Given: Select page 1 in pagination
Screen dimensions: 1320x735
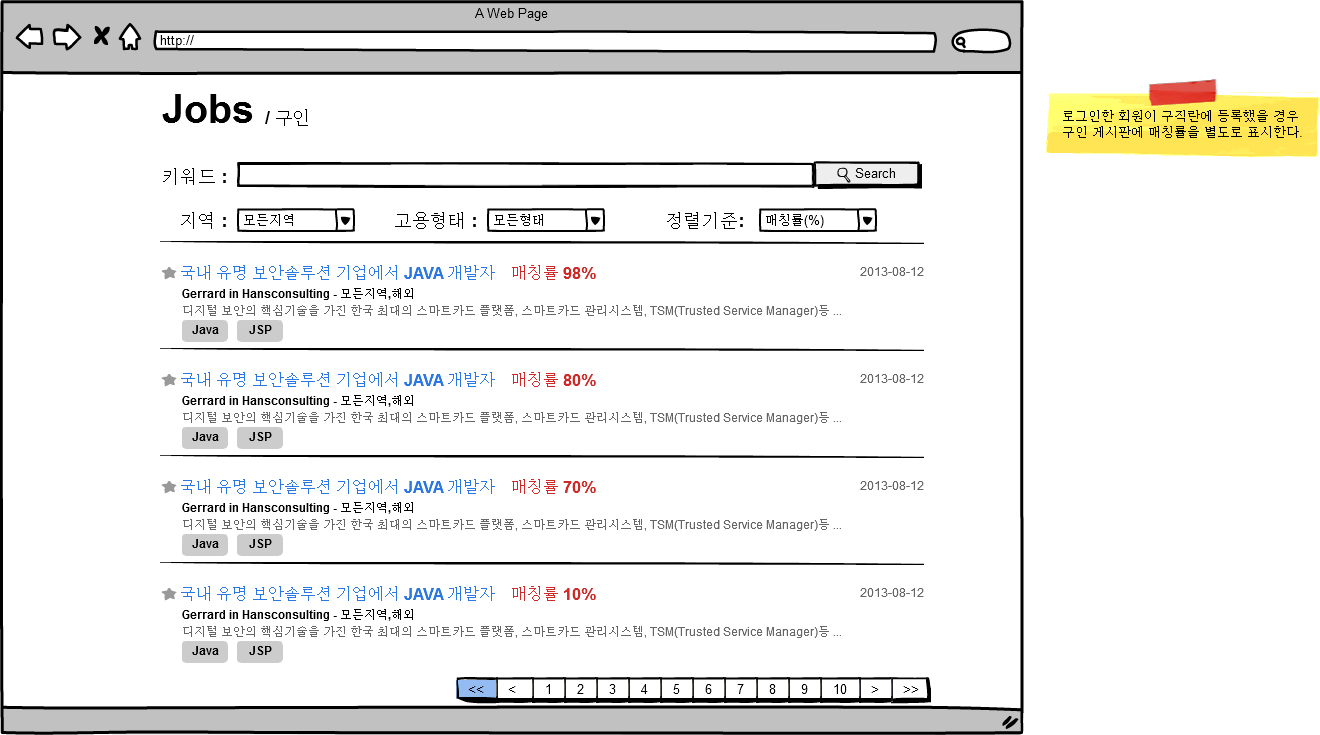Looking at the screenshot, I should (x=549, y=689).
